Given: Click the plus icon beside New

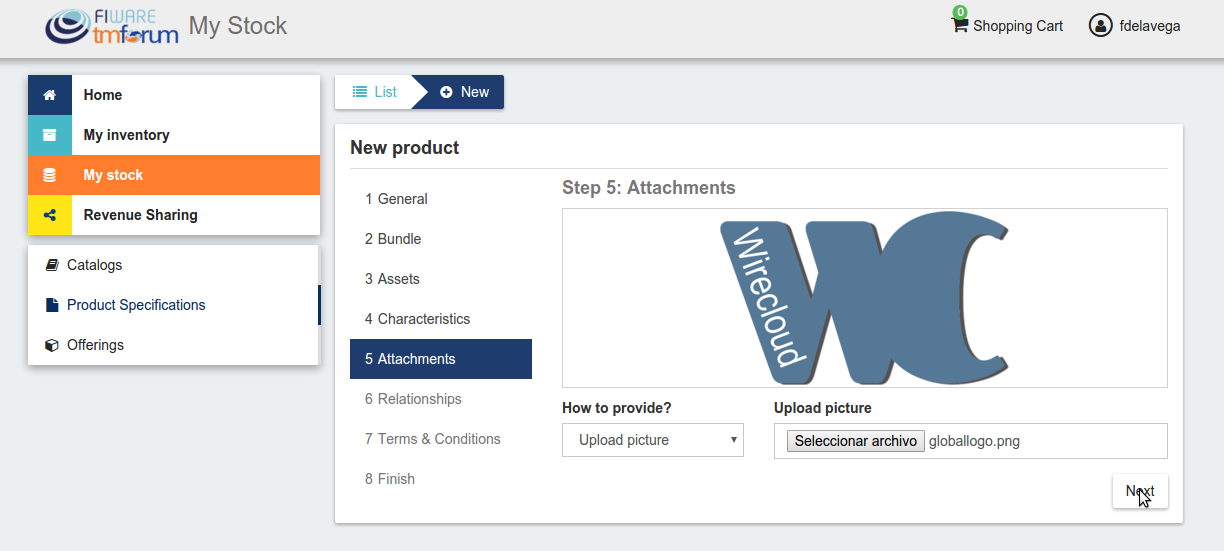Looking at the screenshot, I should point(446,92).
